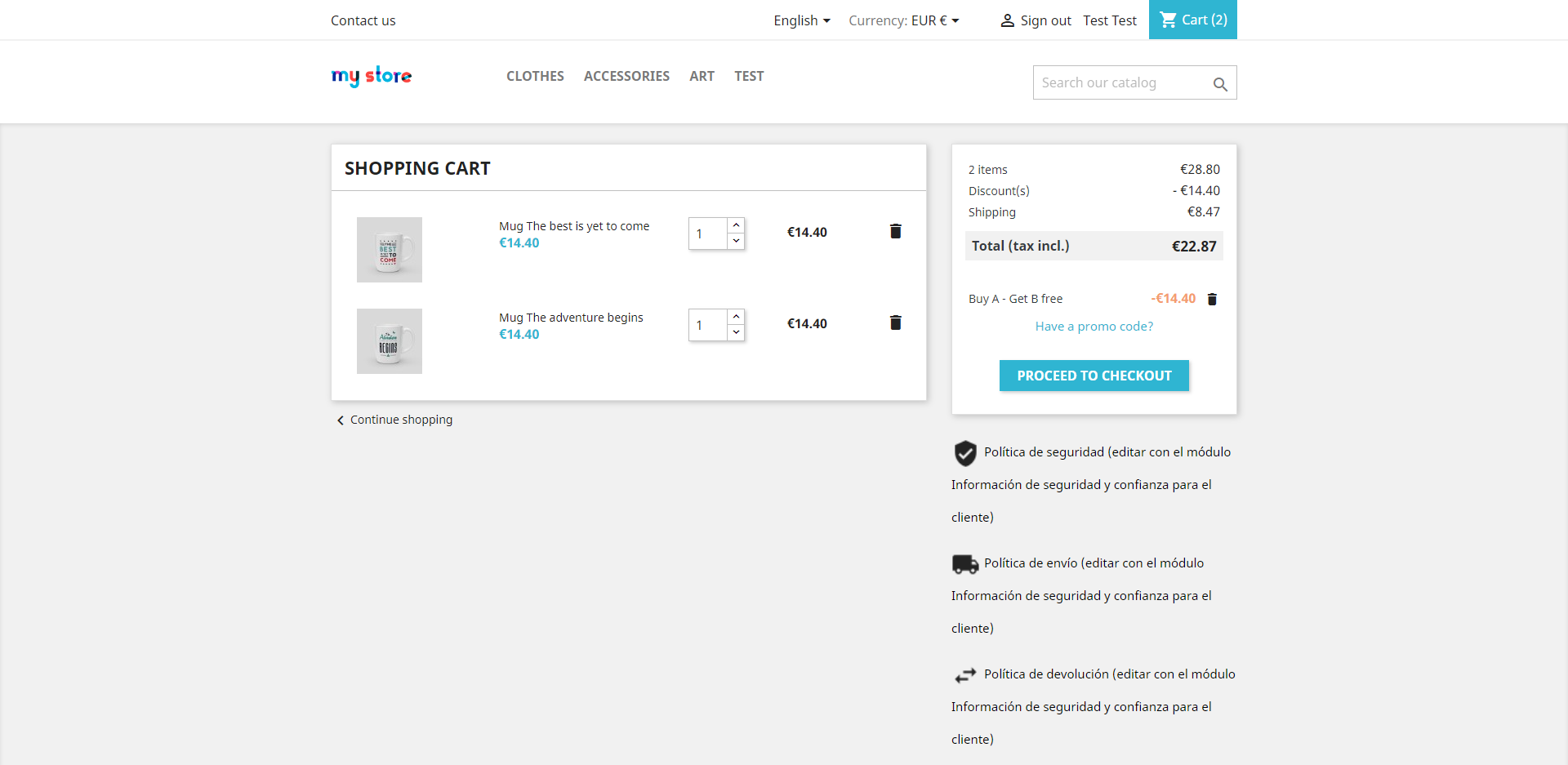Go to the Accessories category

pyautogui.click(x=626, y=76)
